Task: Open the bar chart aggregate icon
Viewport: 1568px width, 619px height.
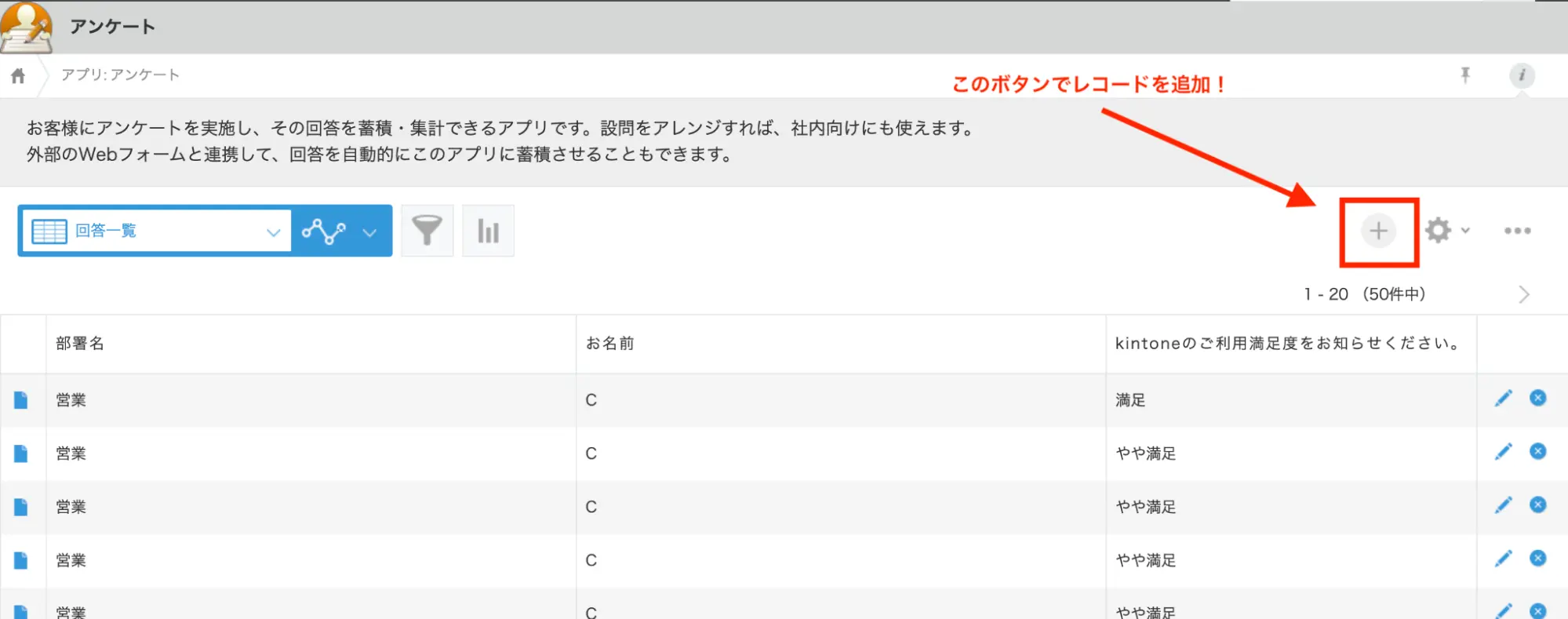Action: point(488,231)
